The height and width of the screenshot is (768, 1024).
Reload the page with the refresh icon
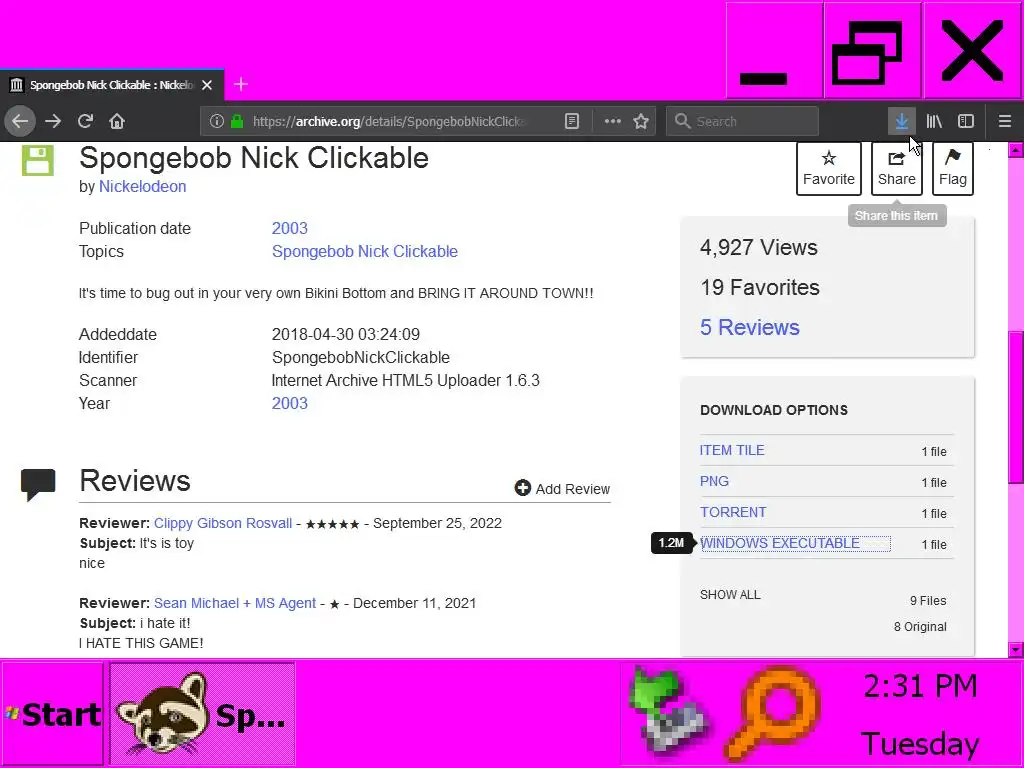click(85, 121)
